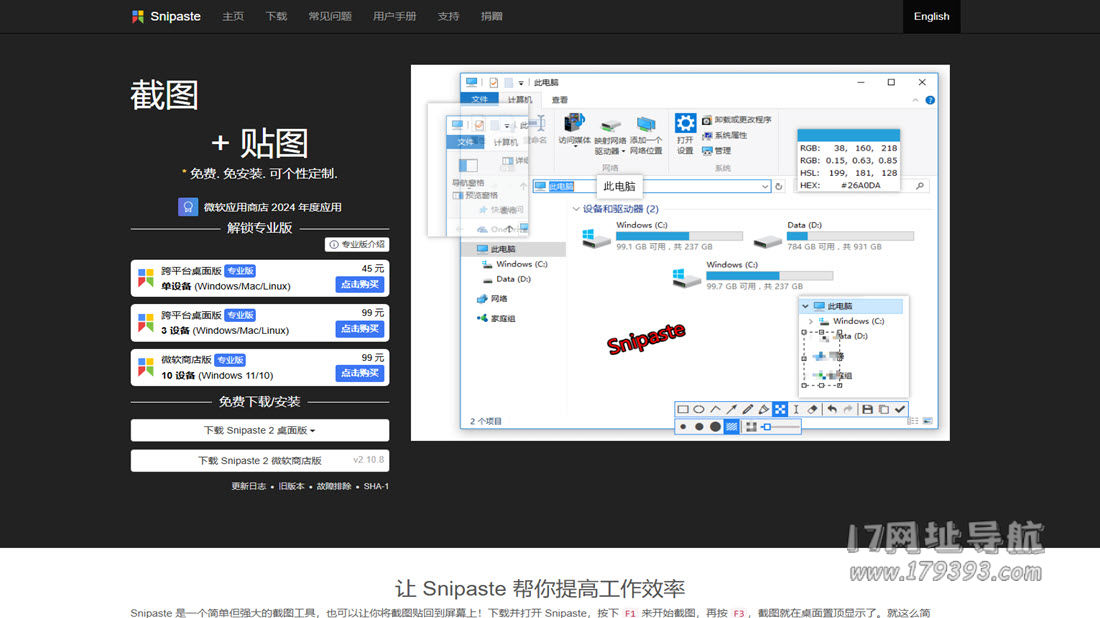1100x618 pixels.
Task: Click 点击购买 for the 45 元 plan
Action: tap(359, 284)
